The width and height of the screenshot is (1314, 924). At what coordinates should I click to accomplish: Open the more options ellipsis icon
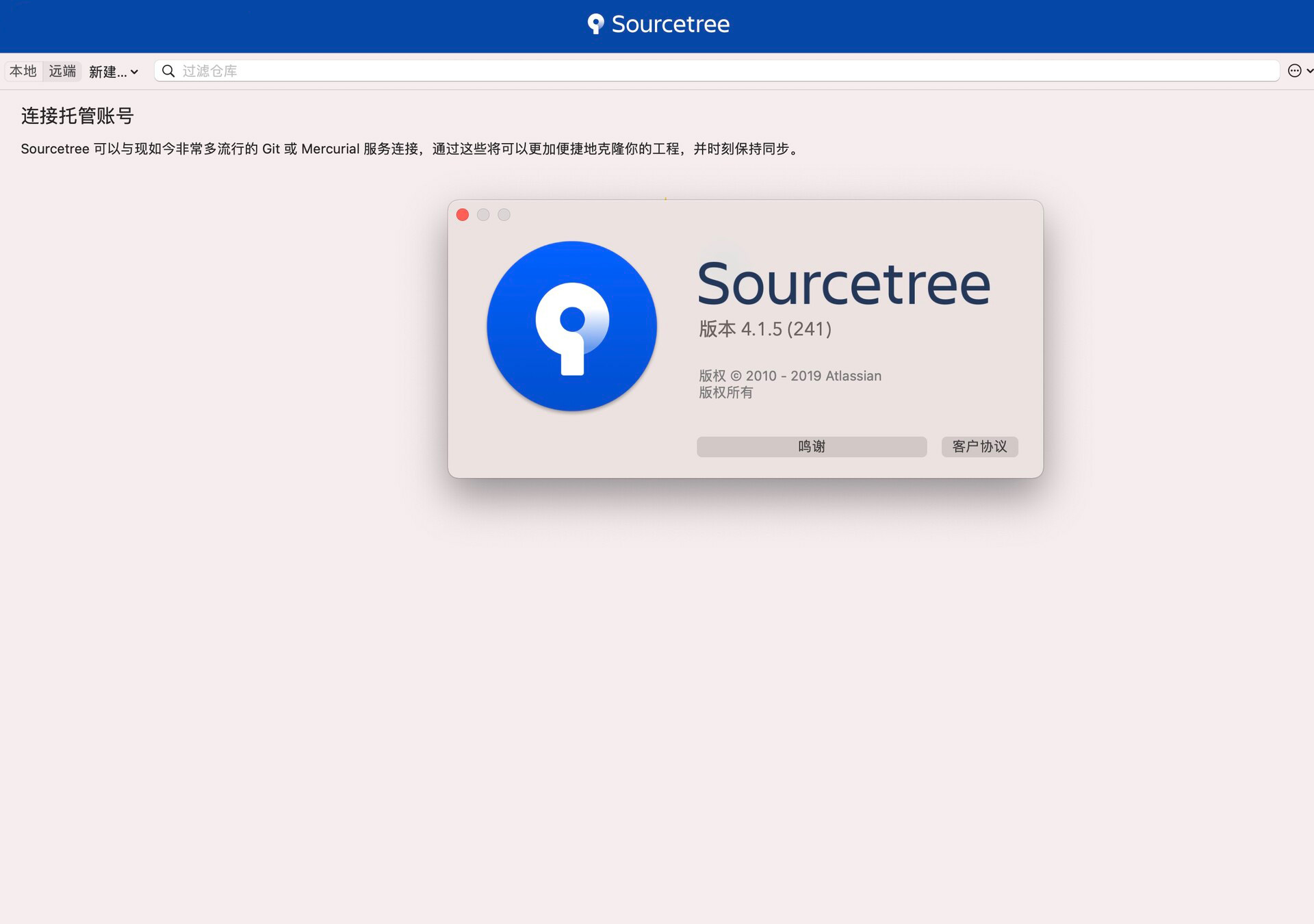(1293, 70)
